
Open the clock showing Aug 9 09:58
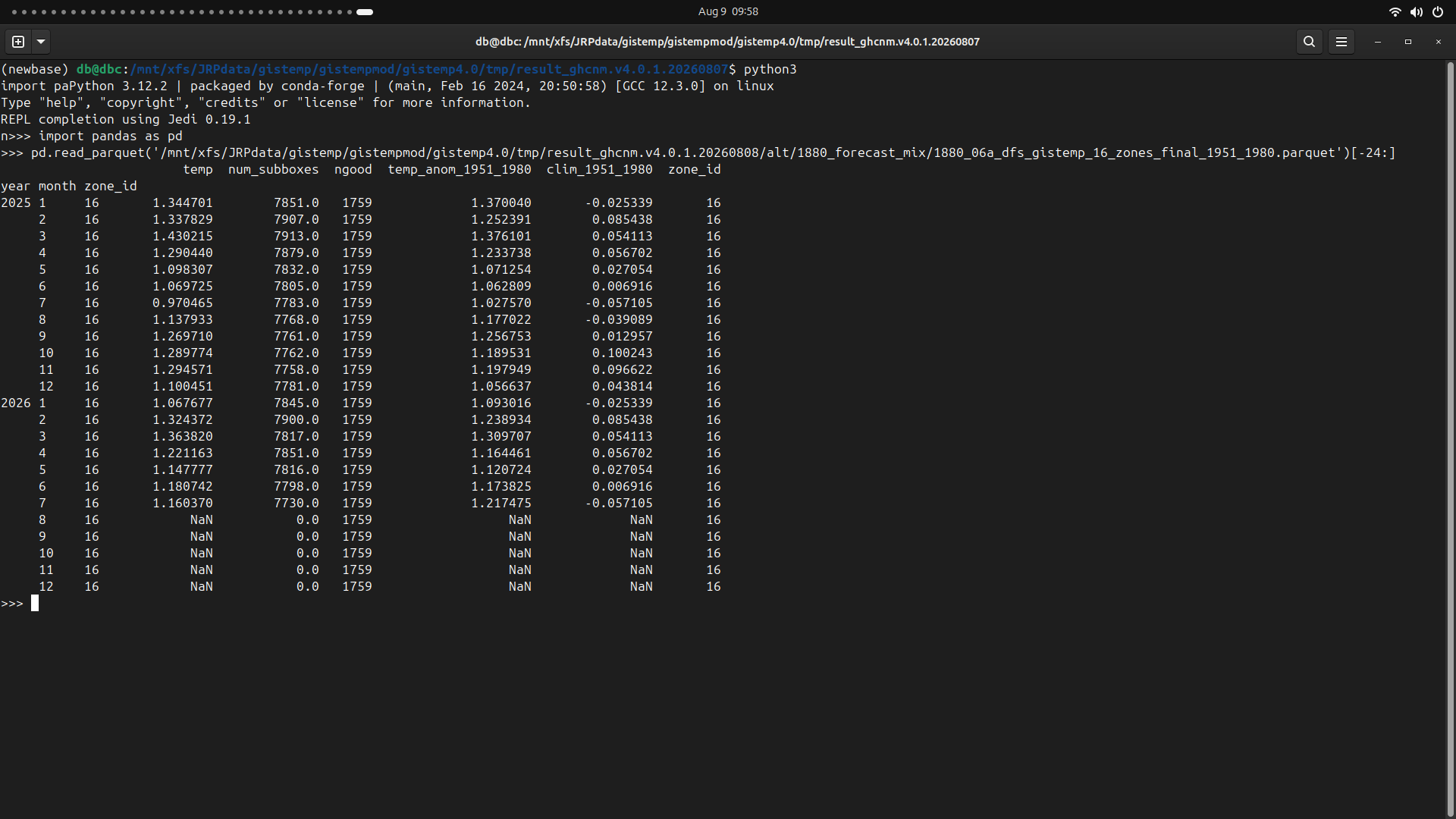pos(728,11)
